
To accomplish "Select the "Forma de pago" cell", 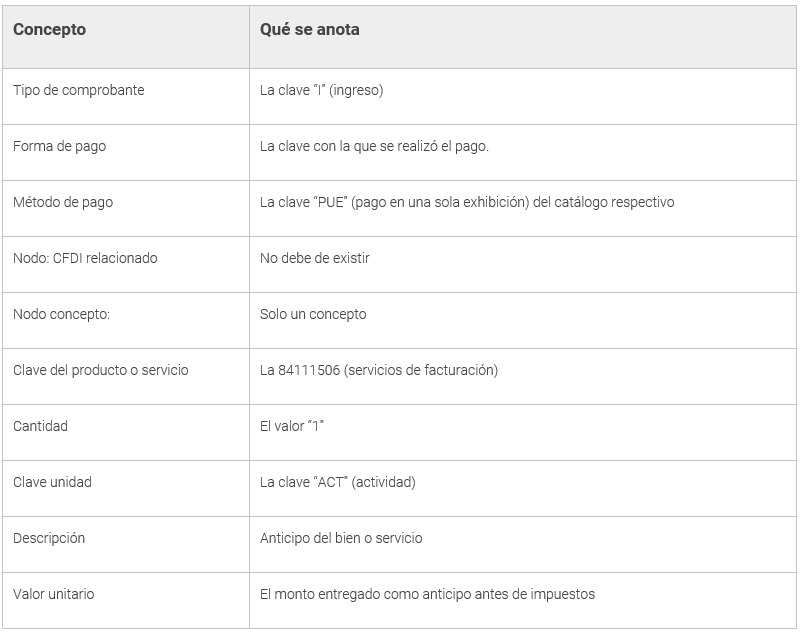I will pyautogui.click(x=59, y=146).
